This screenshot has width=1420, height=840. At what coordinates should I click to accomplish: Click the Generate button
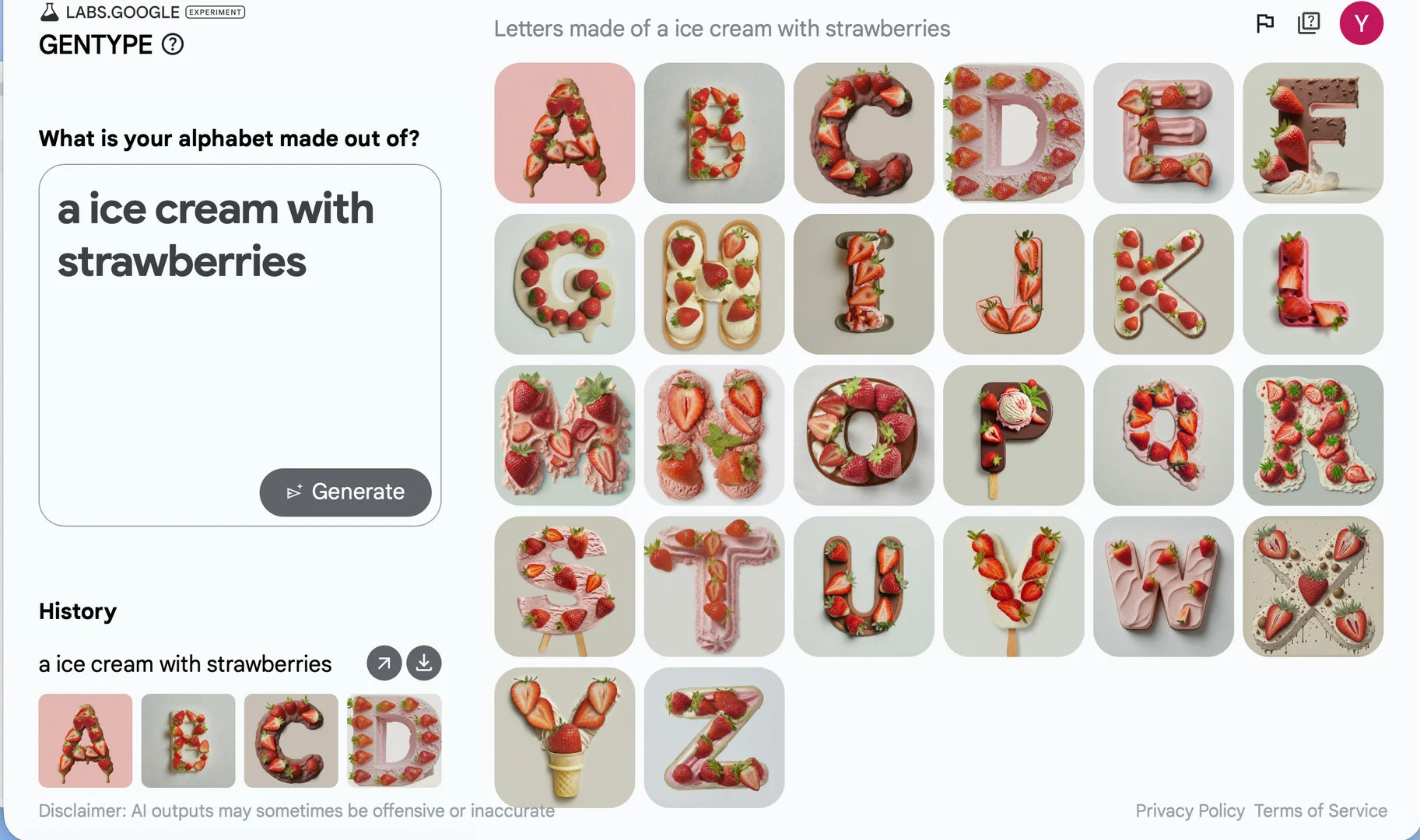pyautogui.click(x=345, y=492)
